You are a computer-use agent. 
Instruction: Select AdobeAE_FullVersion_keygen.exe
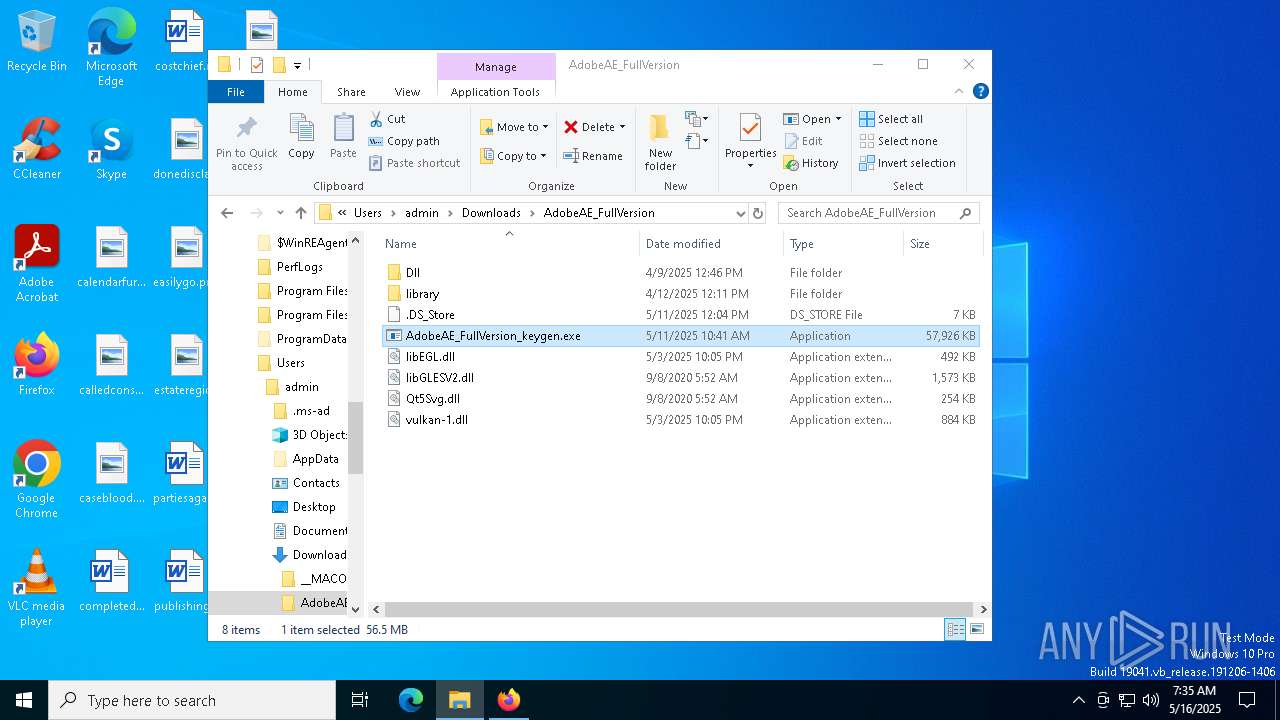point(680,336)
